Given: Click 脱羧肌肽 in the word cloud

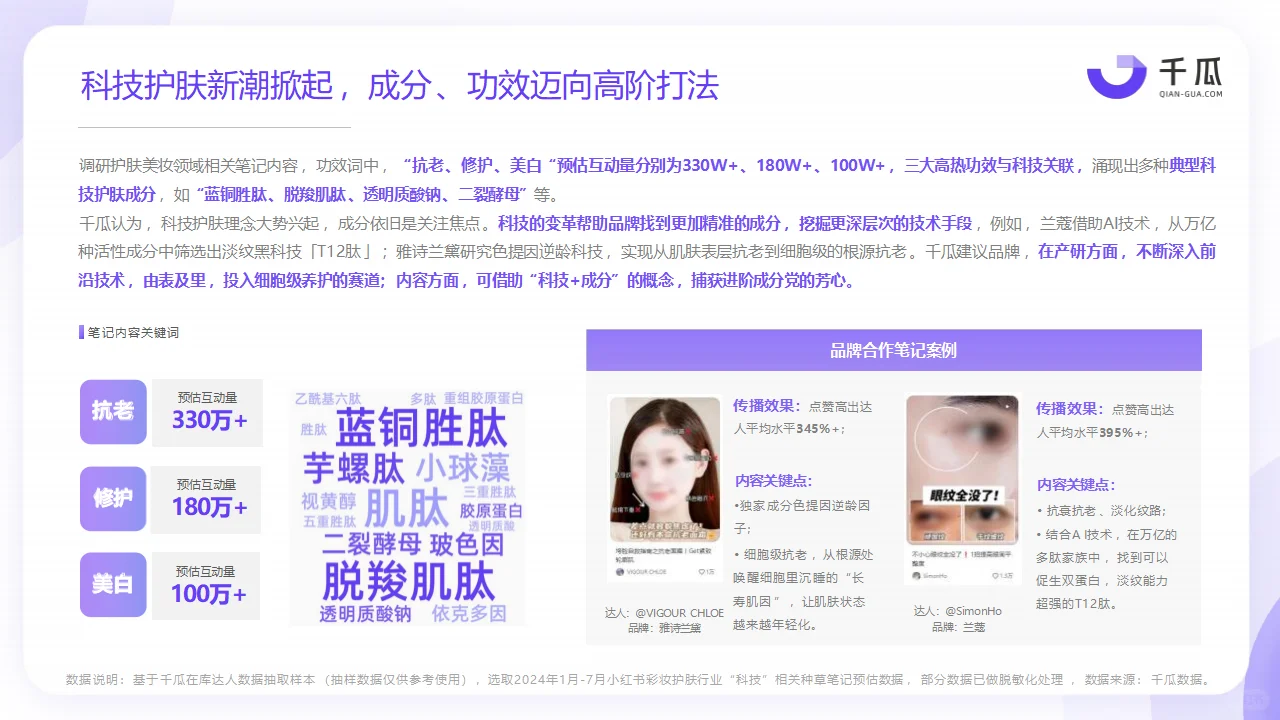Looking at the screenshot, I should [408, 580].
